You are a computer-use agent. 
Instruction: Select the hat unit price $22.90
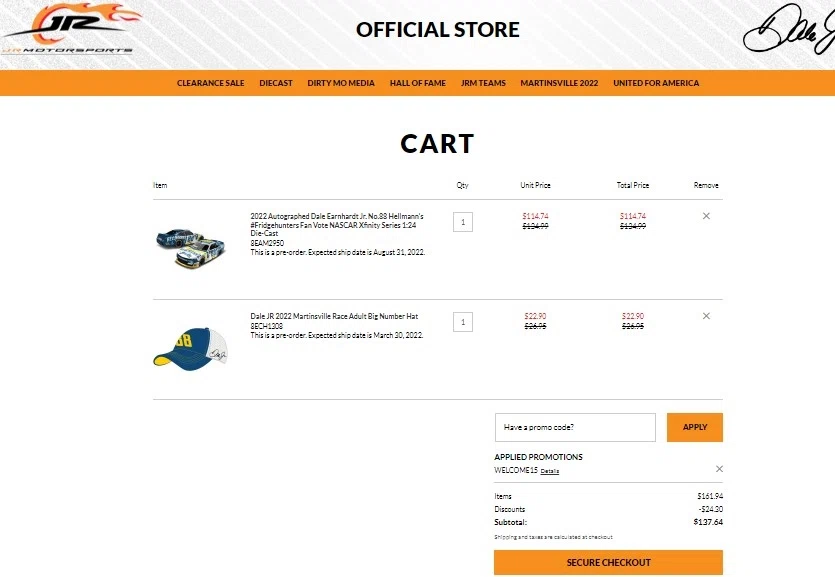coord(535,316)
